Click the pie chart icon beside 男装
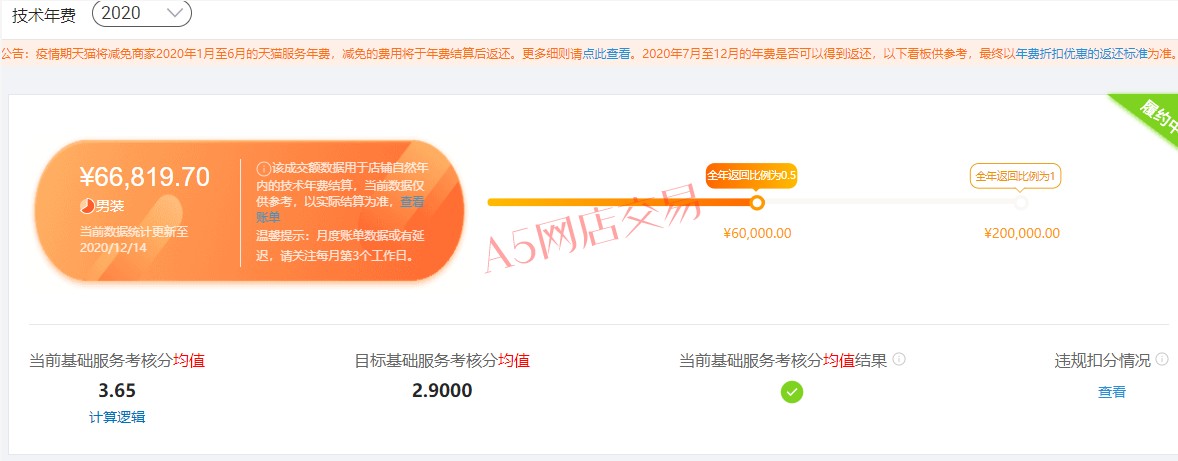Screen dimensions: 1178x461 click(x=87, y=206)
